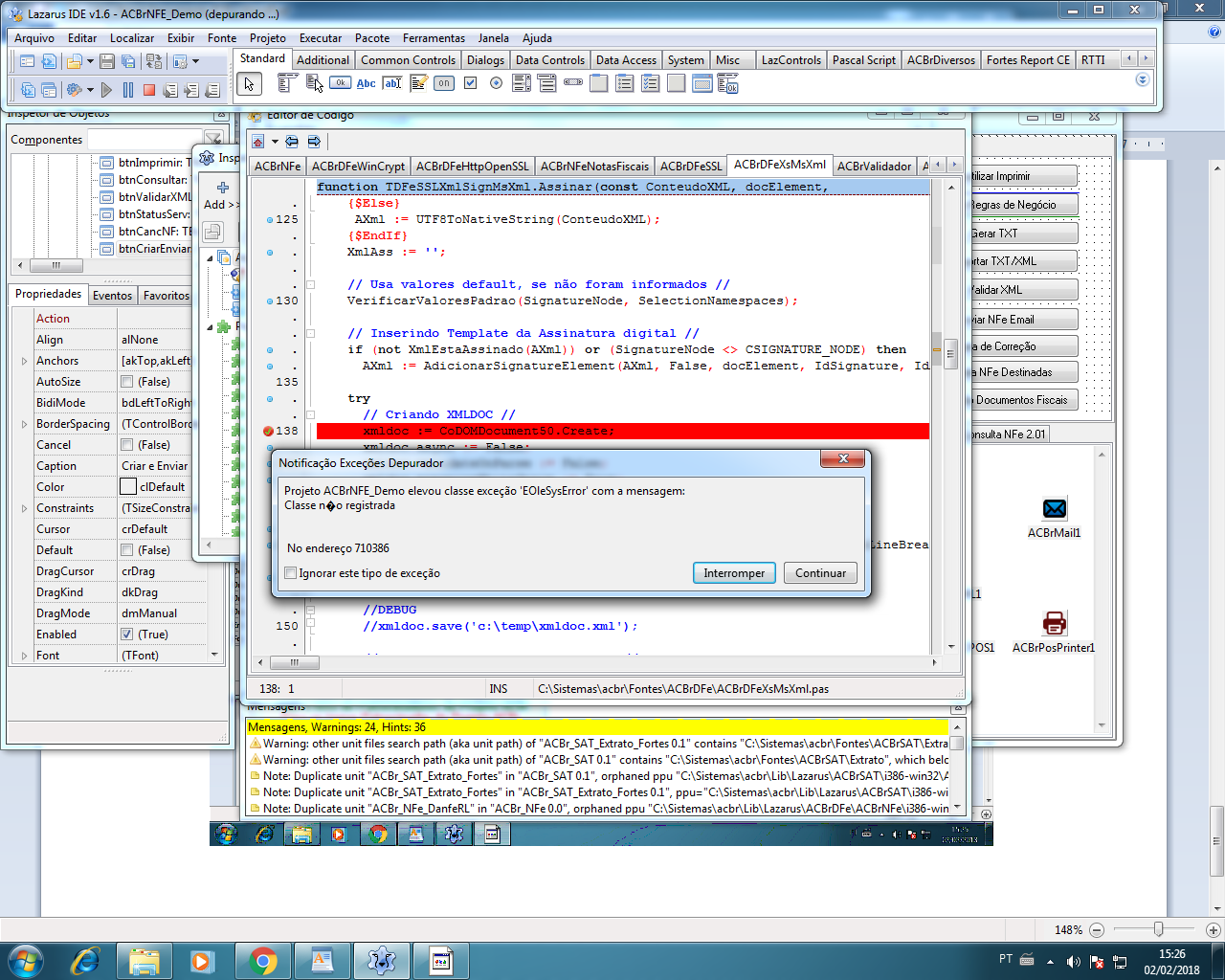Expand the Font property
1225x980 pixels.
pos(24,656)
